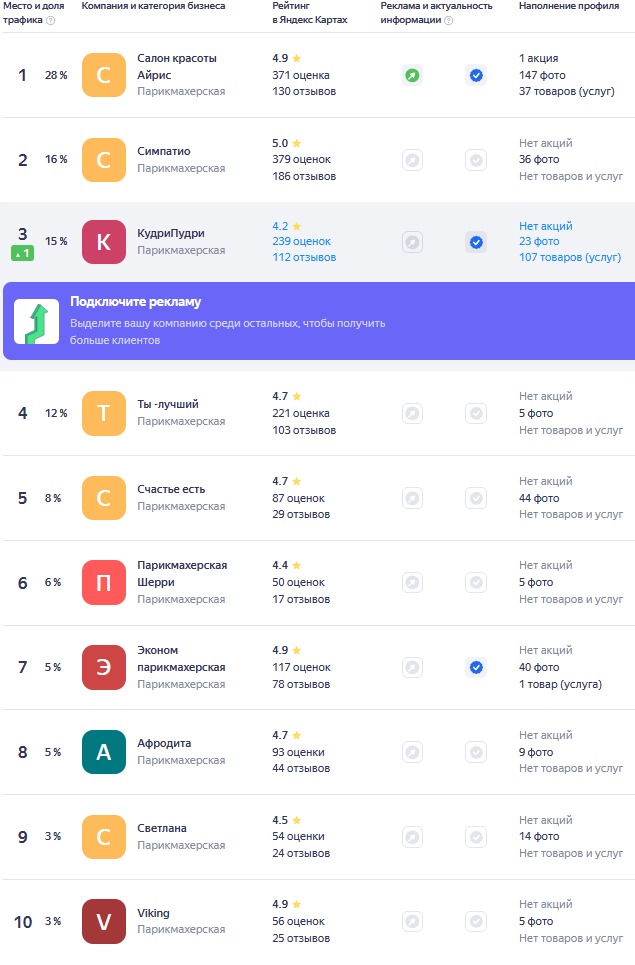Click the pink 'К' avatar of КудриПудри
Screen dimensions: 635x965
pyautogui.click(x=104, y=242)
